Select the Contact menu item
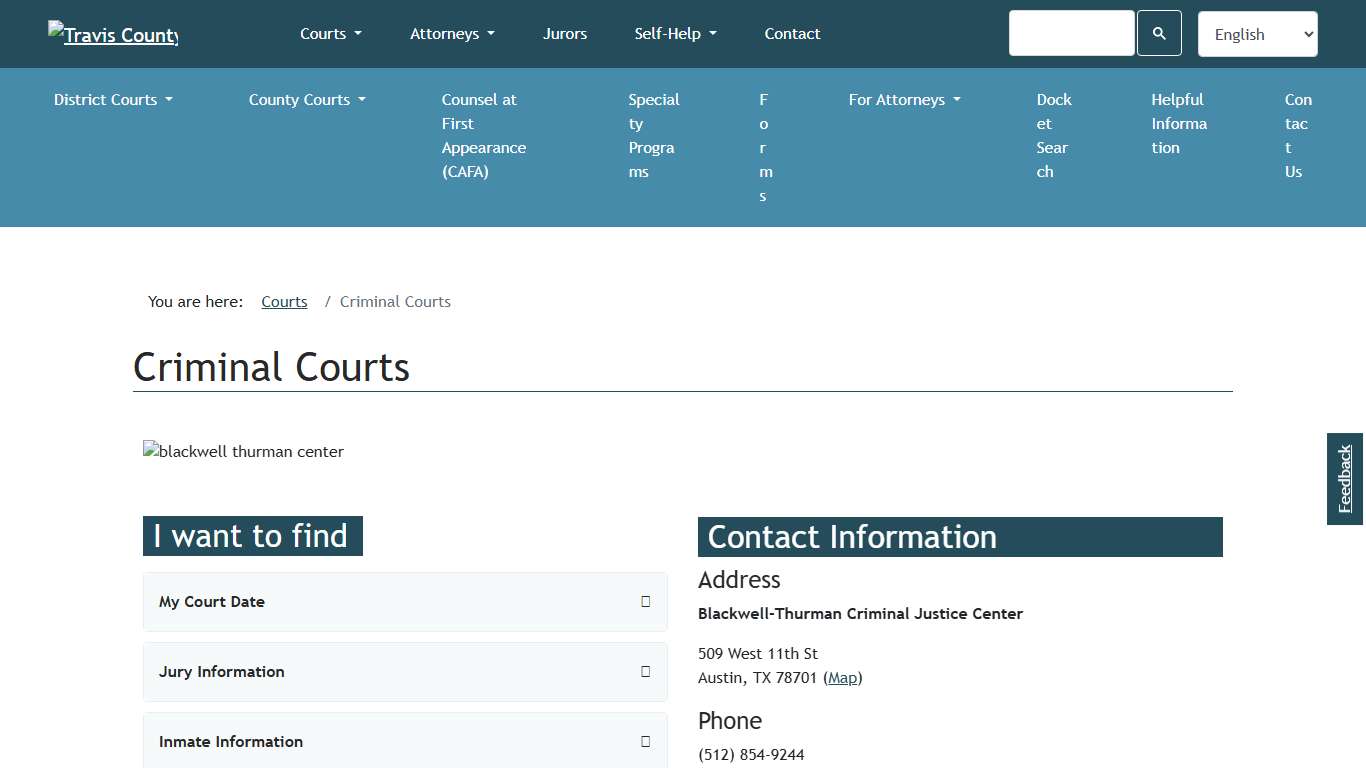 (x=792, y=33)
